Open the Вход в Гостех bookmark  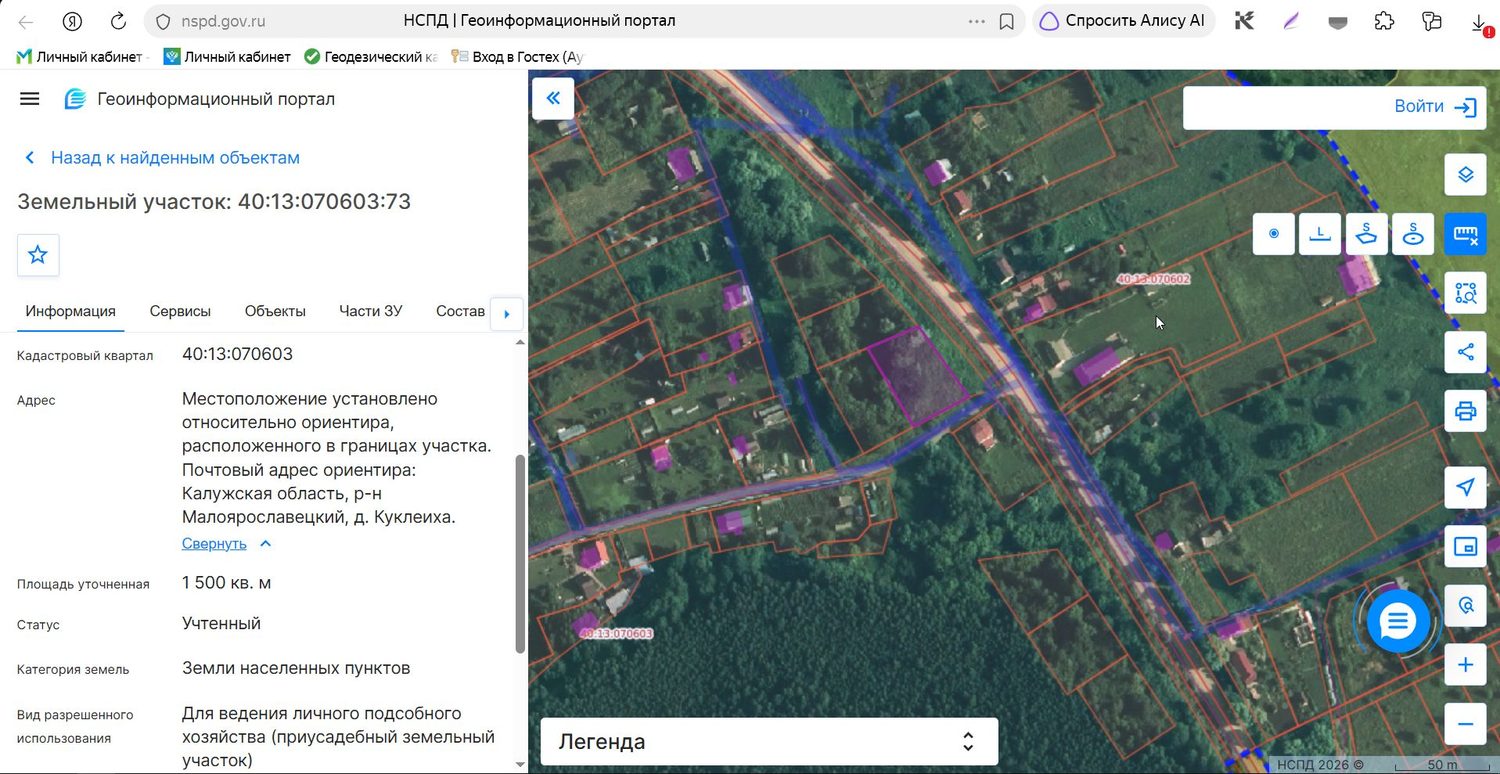pos(518,57)
